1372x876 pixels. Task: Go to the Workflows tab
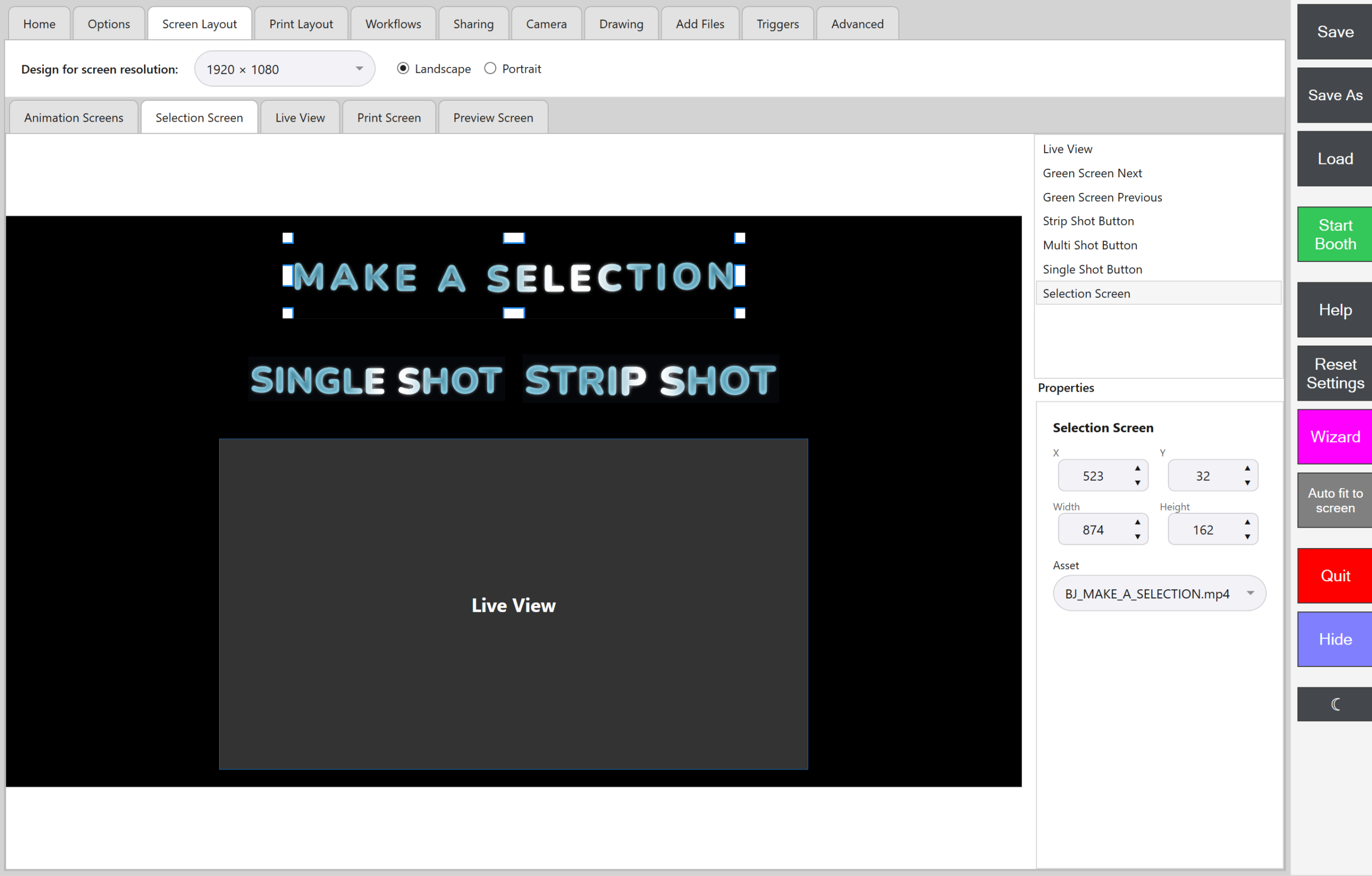[x=393, y=24]
